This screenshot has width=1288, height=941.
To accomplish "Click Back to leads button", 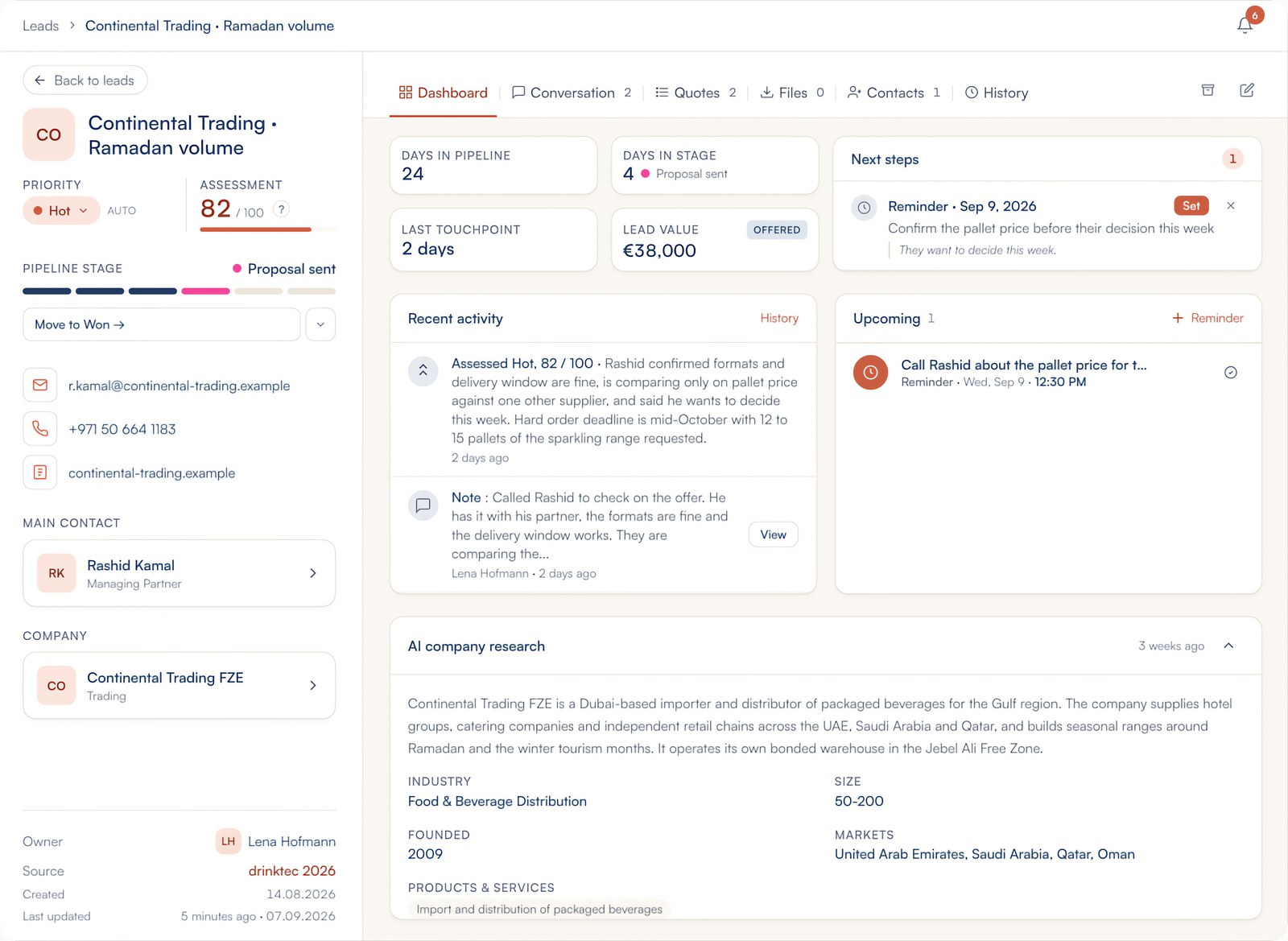I will 85,80.
